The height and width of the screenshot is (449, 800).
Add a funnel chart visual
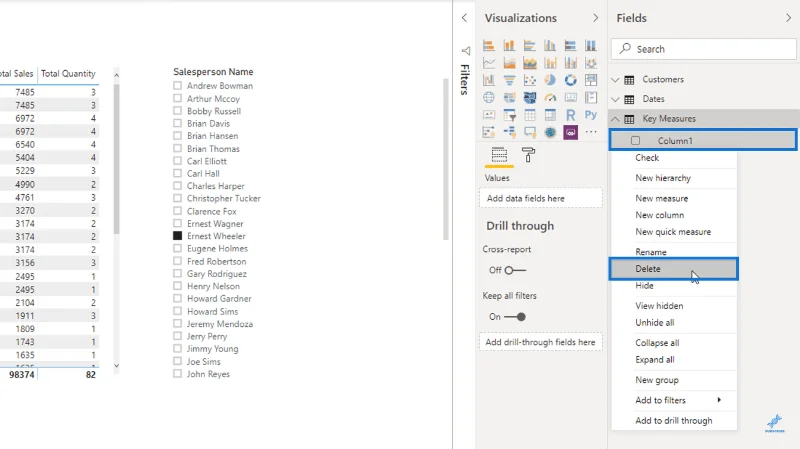click(509, 80)
